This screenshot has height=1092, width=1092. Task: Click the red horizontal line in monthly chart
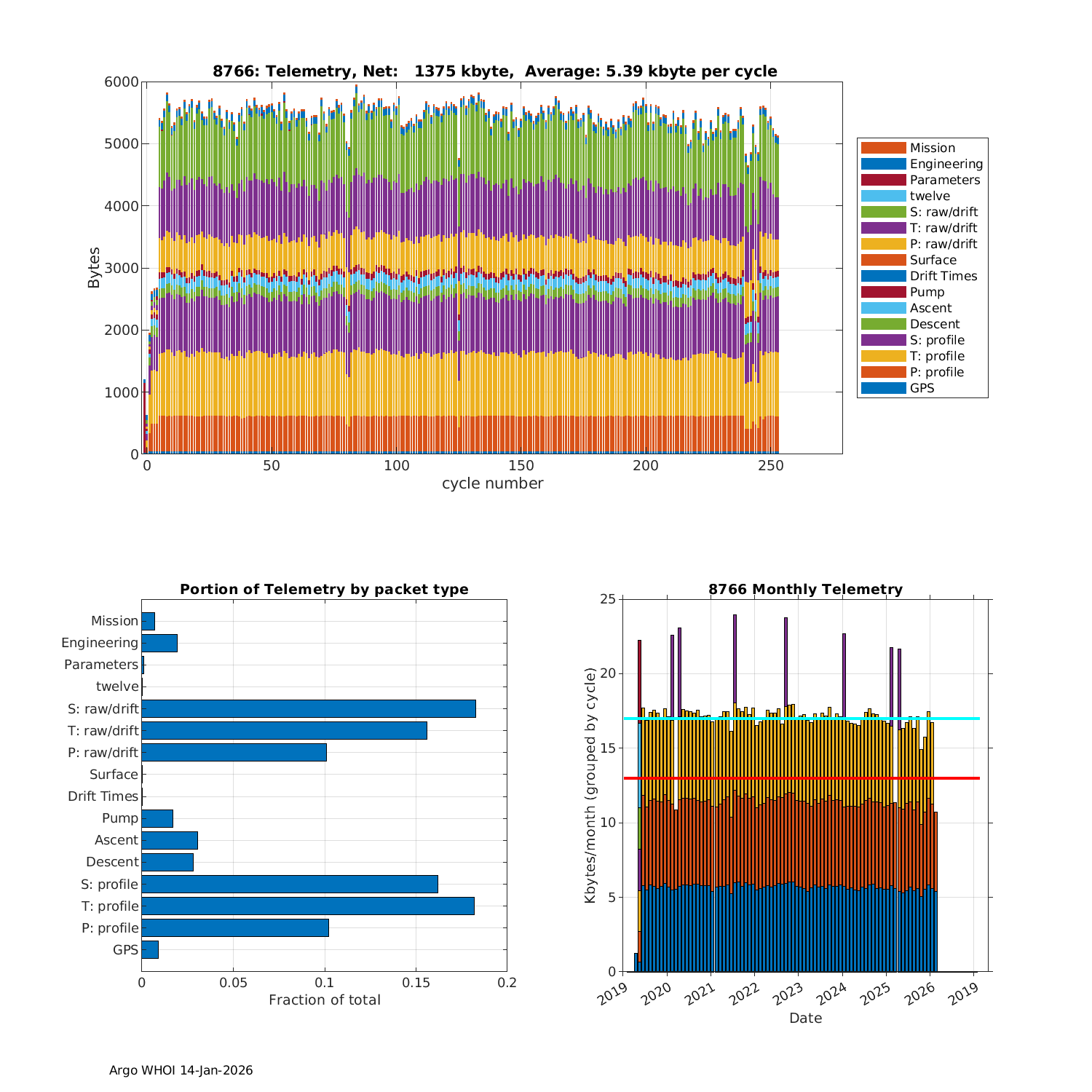click(801, 778)
